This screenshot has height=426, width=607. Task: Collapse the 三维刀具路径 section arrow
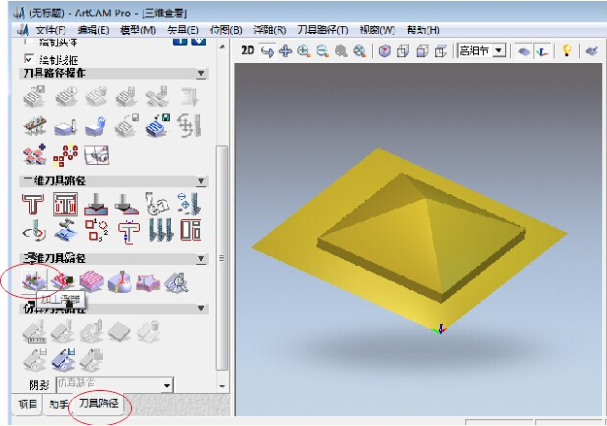pyautogui.click(x=201, y=258)
